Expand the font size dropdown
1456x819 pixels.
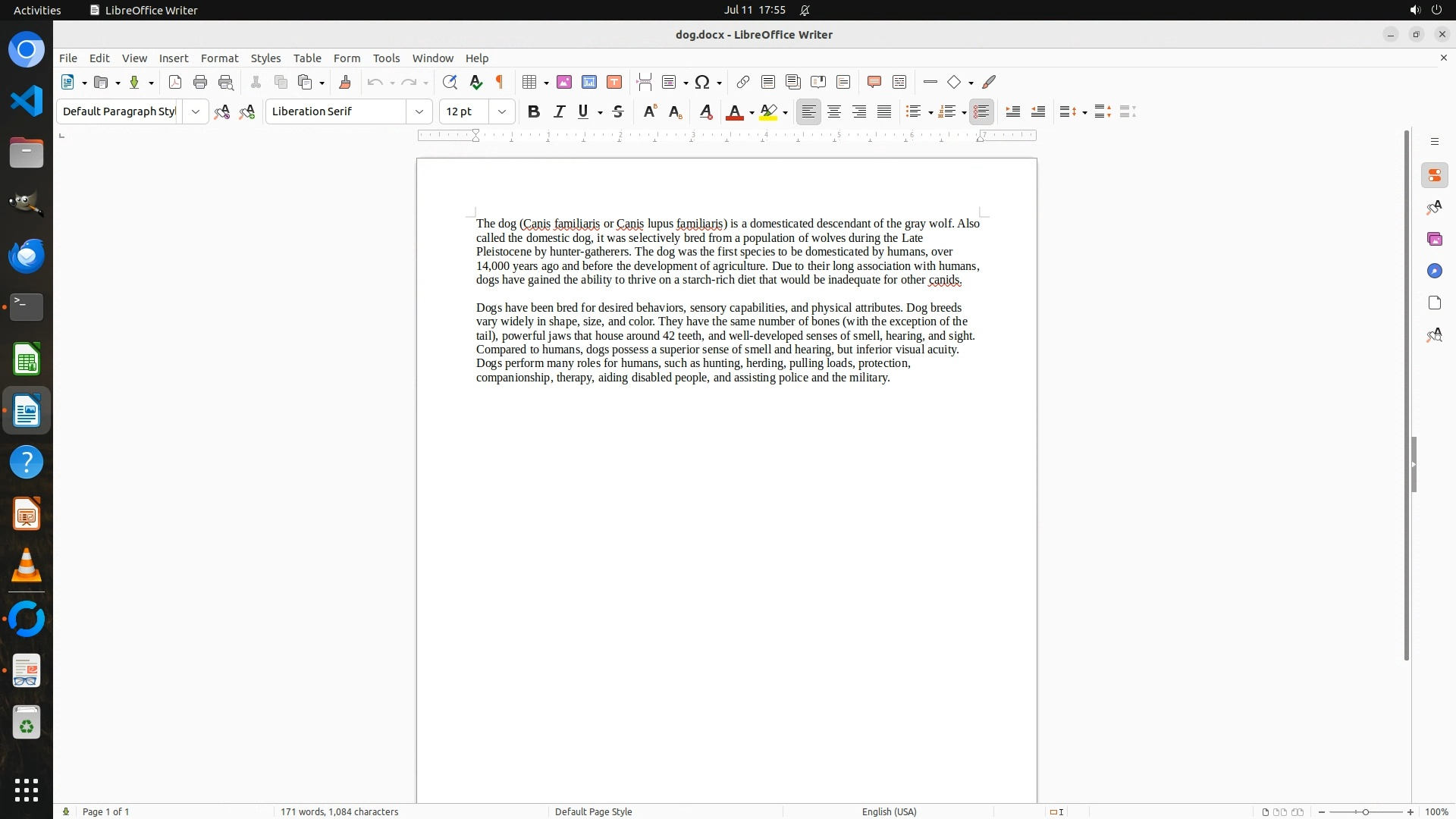pos(502,111)
